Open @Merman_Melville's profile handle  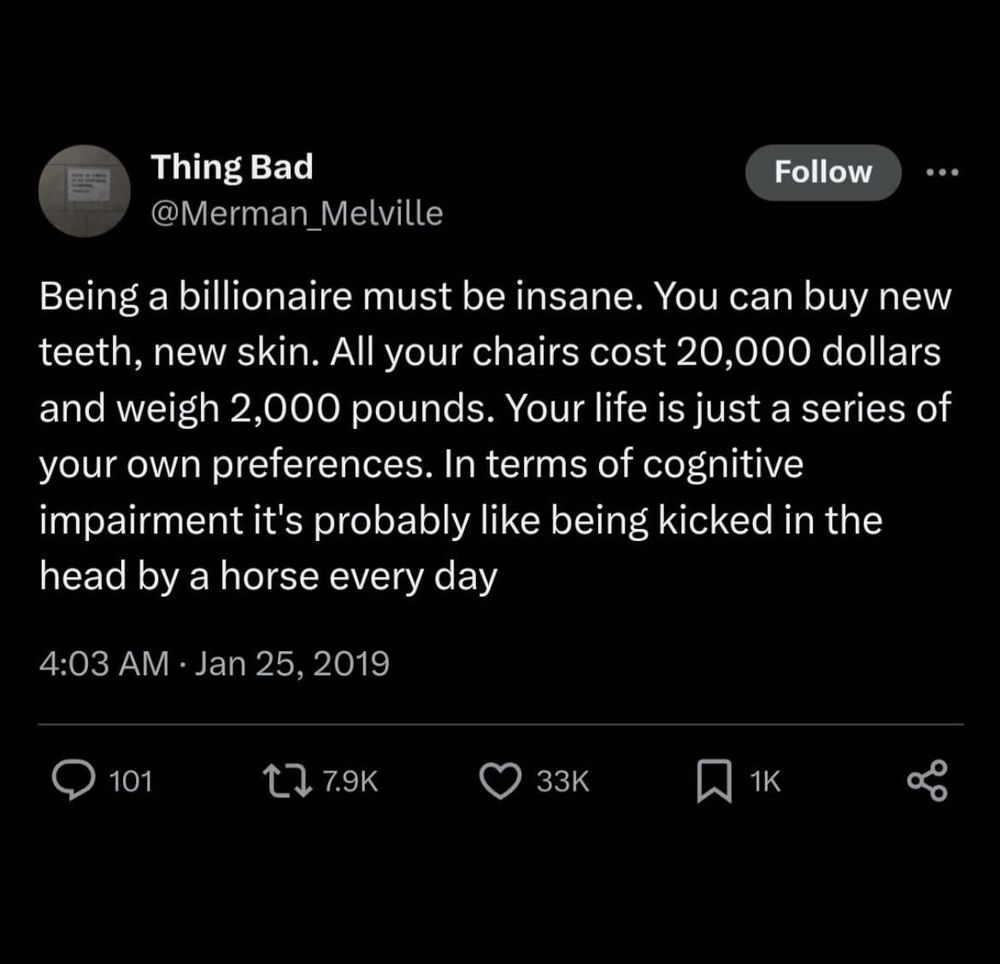(x=298, y=212)
